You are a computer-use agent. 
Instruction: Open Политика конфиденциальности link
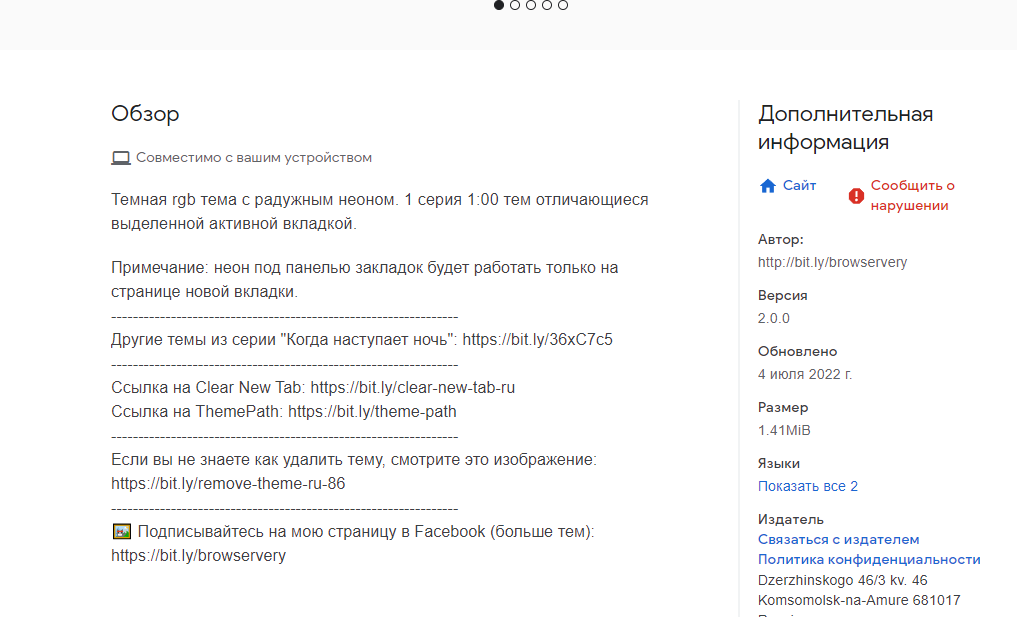tap(869, 560)
